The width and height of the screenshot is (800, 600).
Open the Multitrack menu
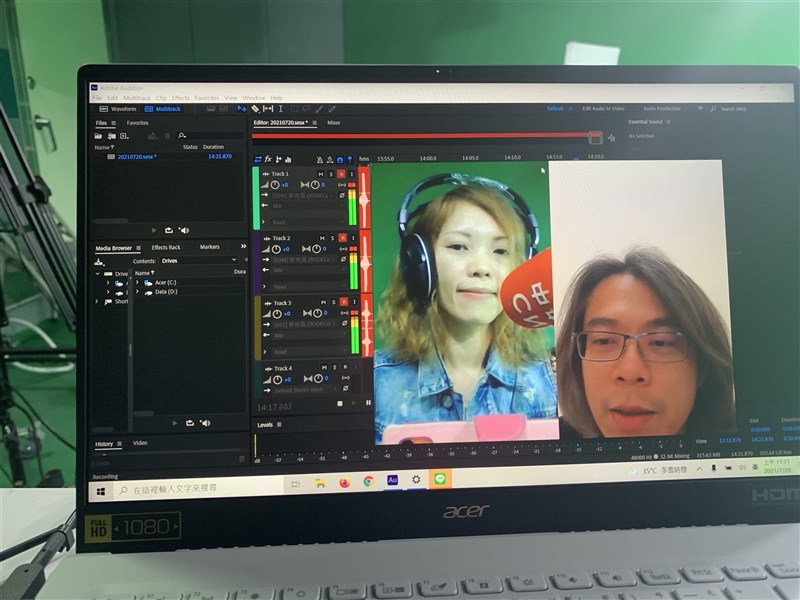(137, 97)
